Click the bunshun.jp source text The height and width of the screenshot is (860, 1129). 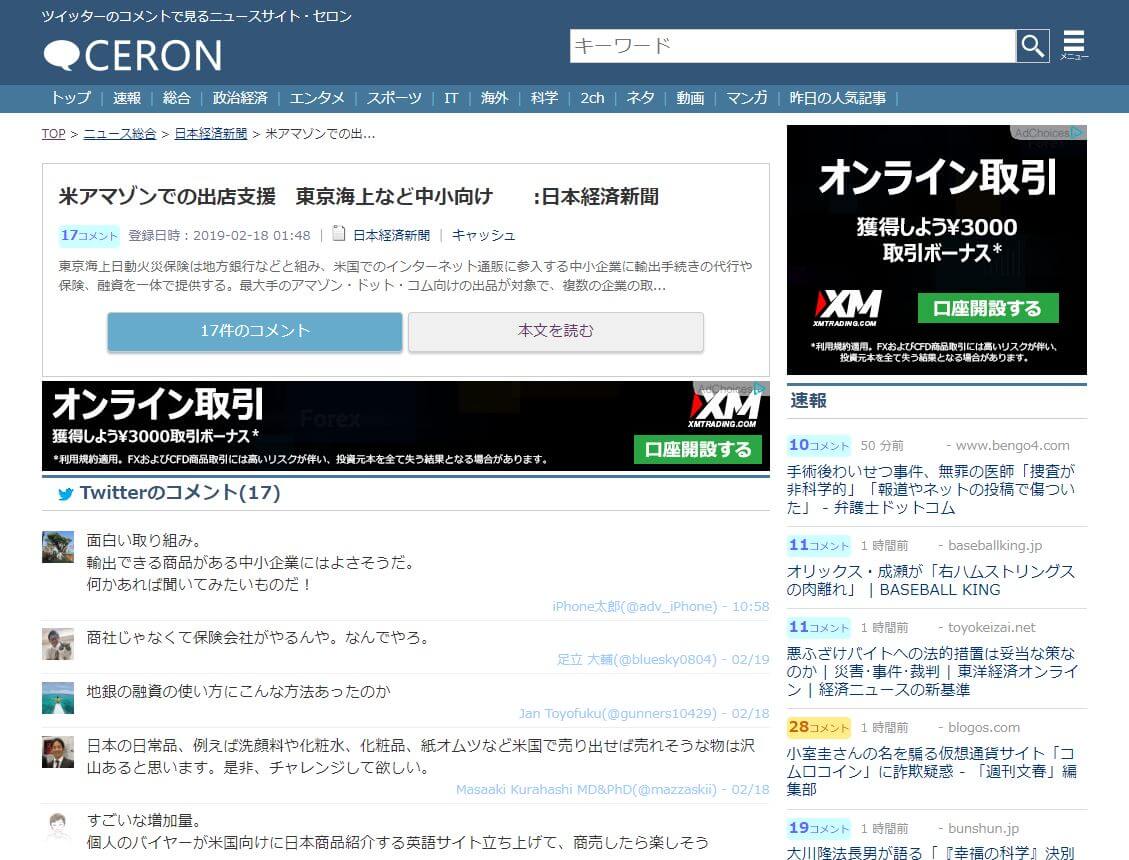(x=984, y=829)
